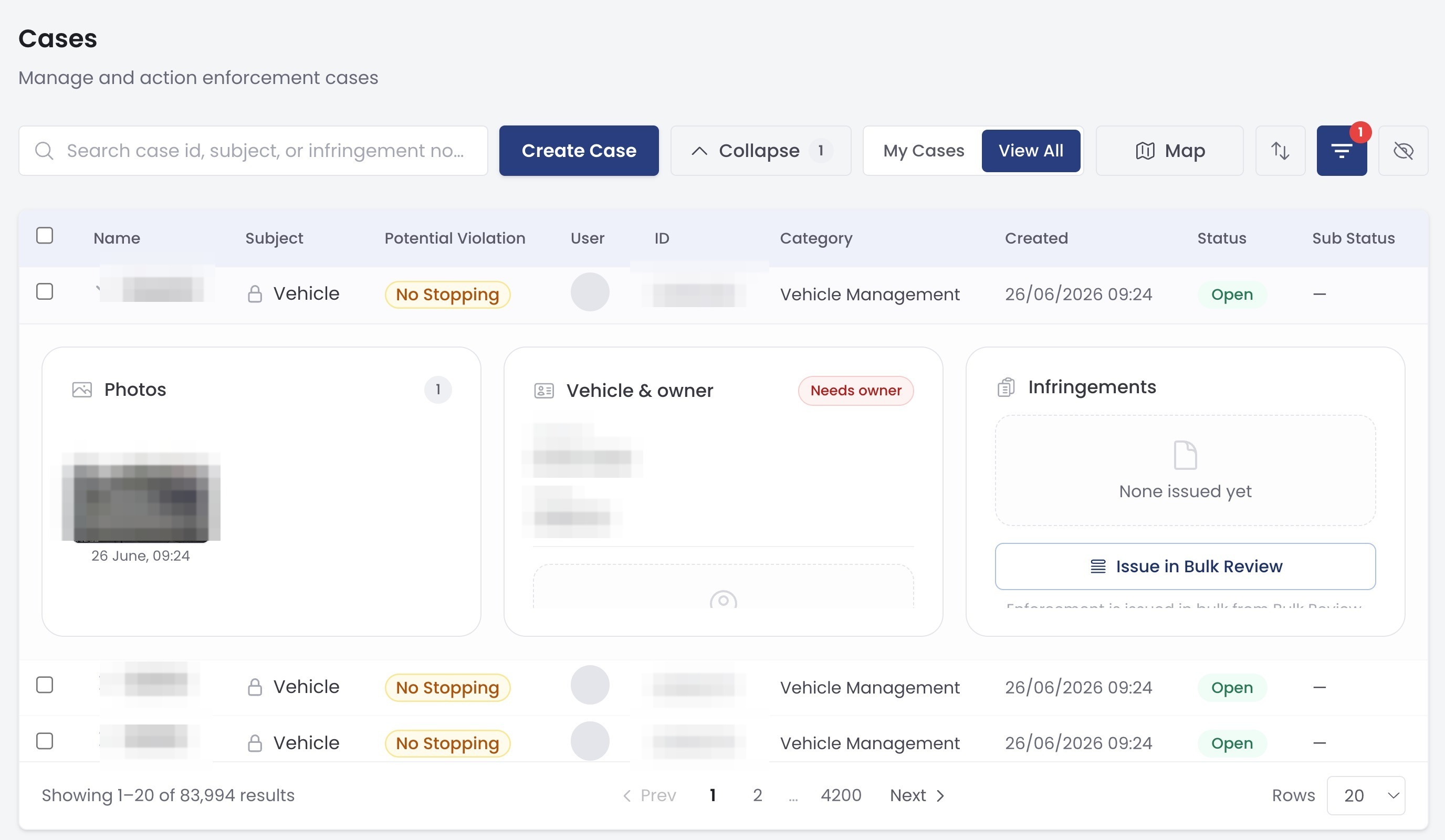Tick the checkbox of the first expanded case row
The width and height of the screenshot is (1445, 840).
pos(45,291)
